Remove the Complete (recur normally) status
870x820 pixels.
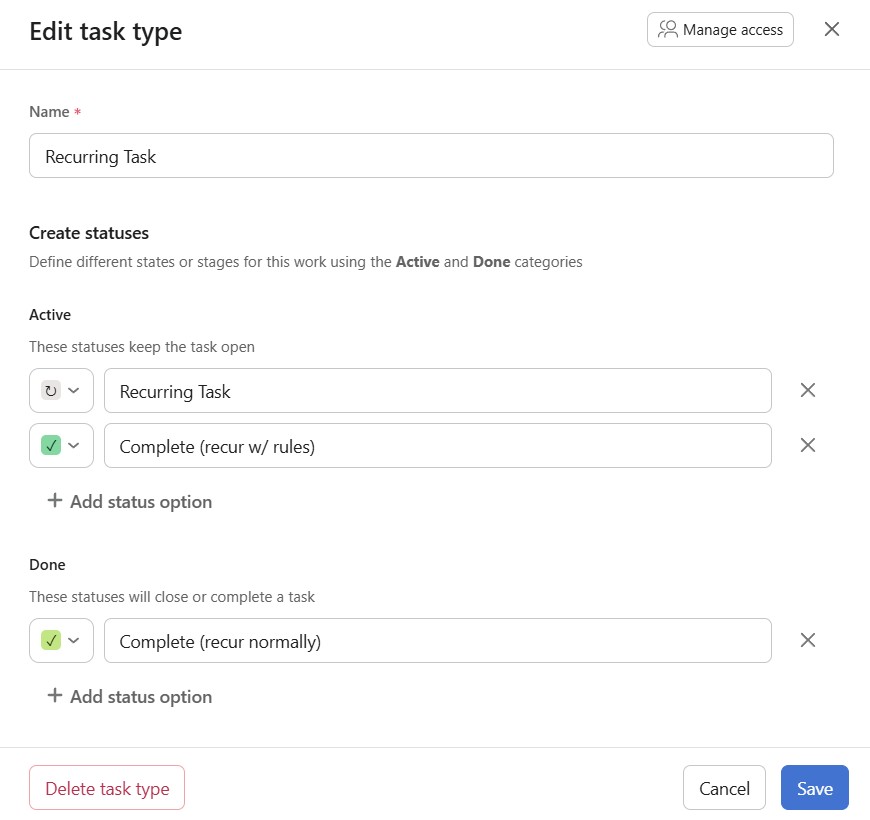[808, 640]
